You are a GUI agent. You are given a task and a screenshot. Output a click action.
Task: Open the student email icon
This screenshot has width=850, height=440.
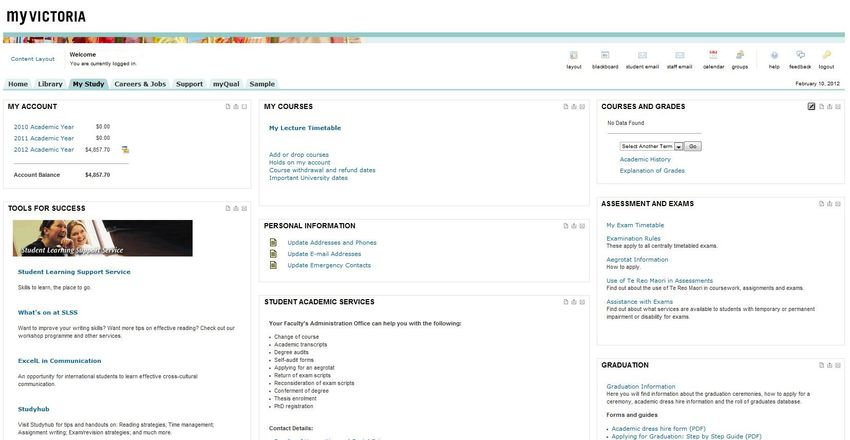pyautogui.click(x=642, y=55)
